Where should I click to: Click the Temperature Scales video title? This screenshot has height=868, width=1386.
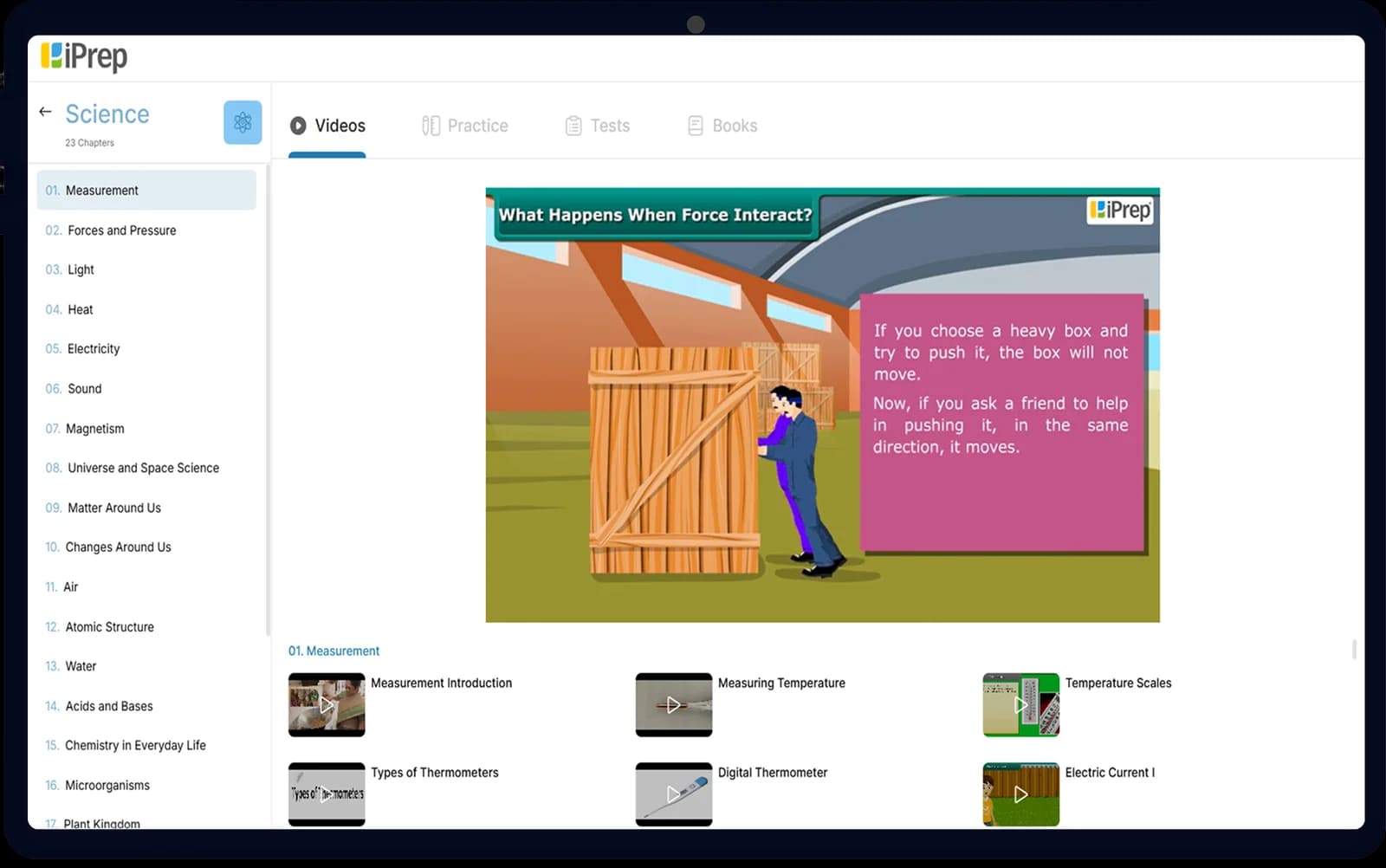point(1118,683)
